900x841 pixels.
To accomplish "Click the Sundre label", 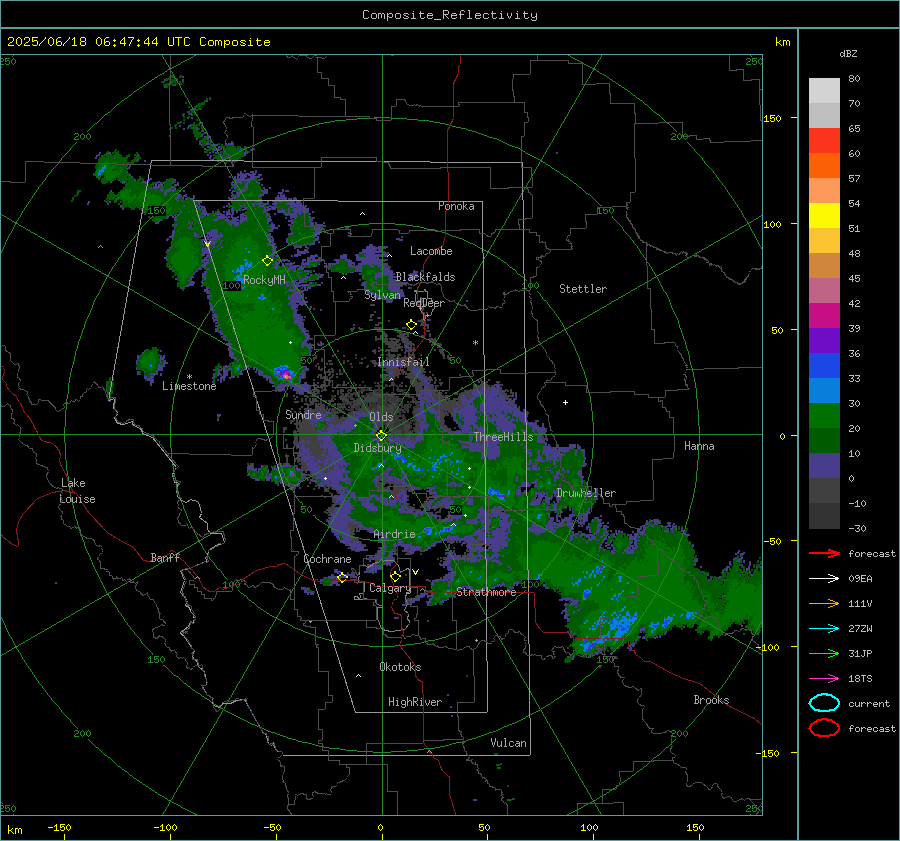I will coord(304,414).
